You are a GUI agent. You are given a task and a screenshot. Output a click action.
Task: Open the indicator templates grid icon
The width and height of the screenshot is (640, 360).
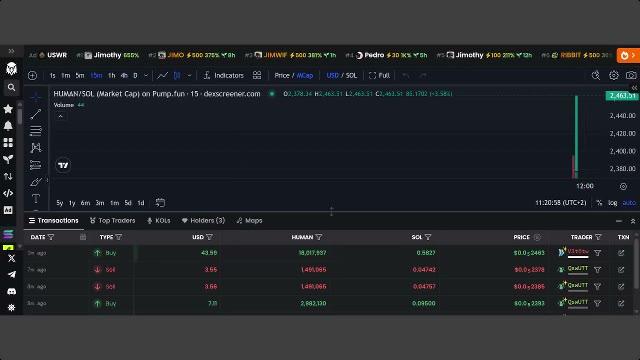pyautogui.click(x=257, y=76)
